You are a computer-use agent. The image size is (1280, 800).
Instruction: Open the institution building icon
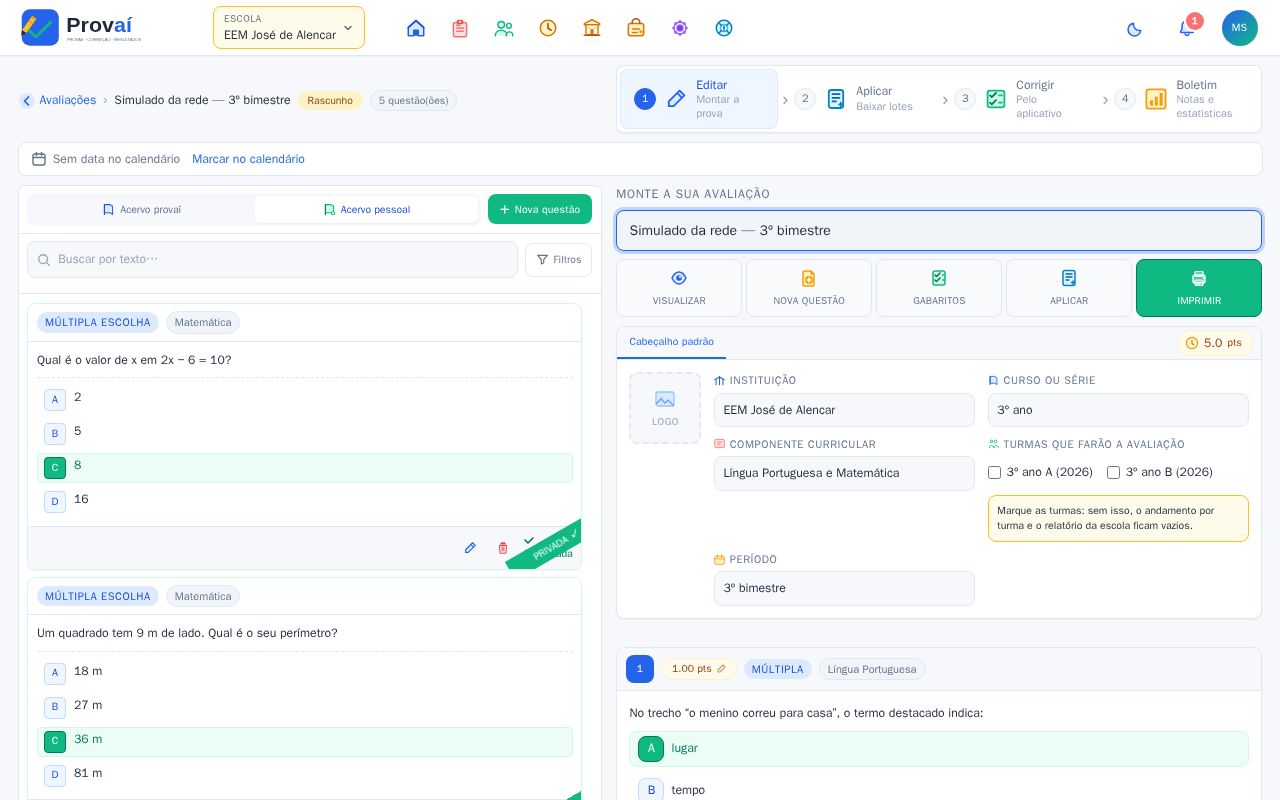592,28
